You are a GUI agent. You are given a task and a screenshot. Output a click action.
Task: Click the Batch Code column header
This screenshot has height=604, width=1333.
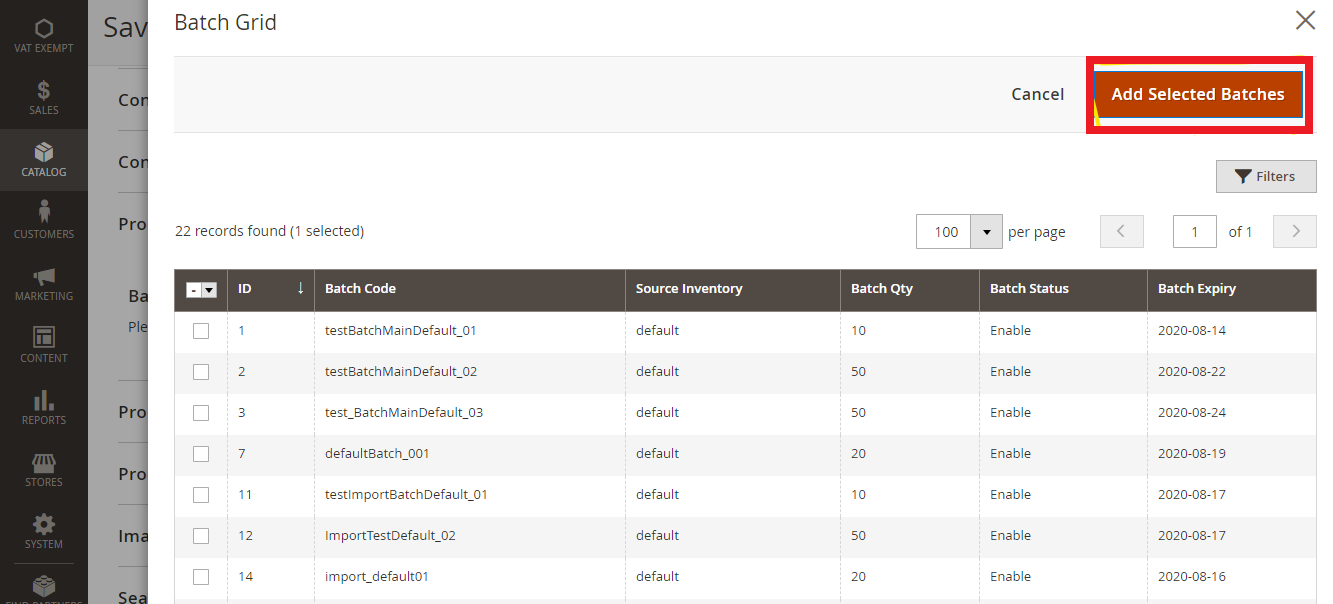point(359,289)
